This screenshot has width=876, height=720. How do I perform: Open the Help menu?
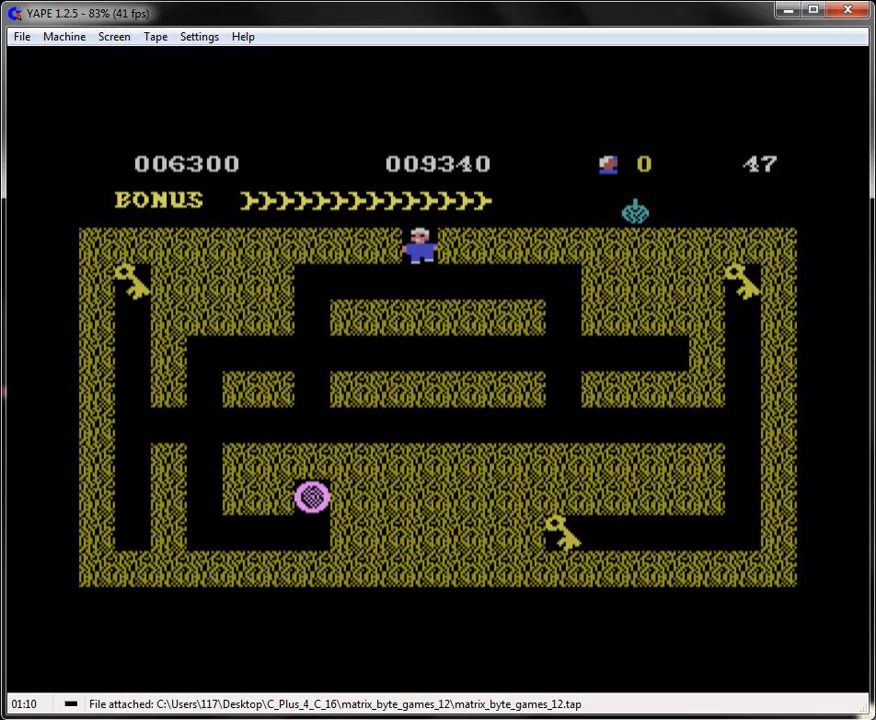point(243,37)
